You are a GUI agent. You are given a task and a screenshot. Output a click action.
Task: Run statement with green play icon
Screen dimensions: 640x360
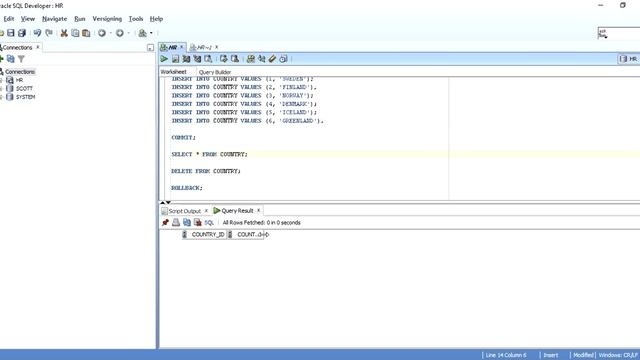coord(164,59)
